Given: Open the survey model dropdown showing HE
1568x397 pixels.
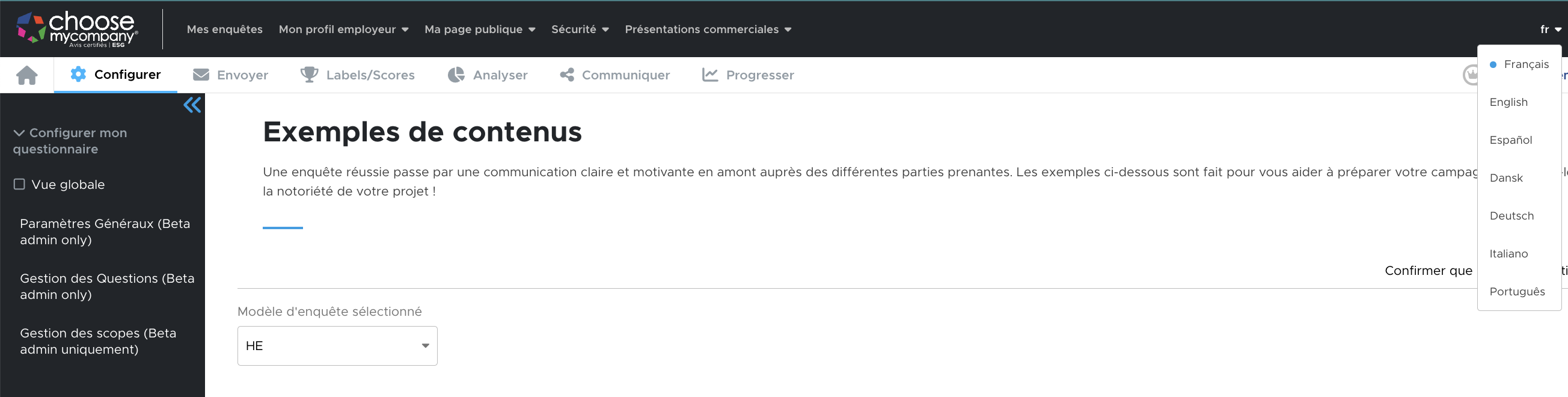Looking at the screenshot, I should point(337,346).
